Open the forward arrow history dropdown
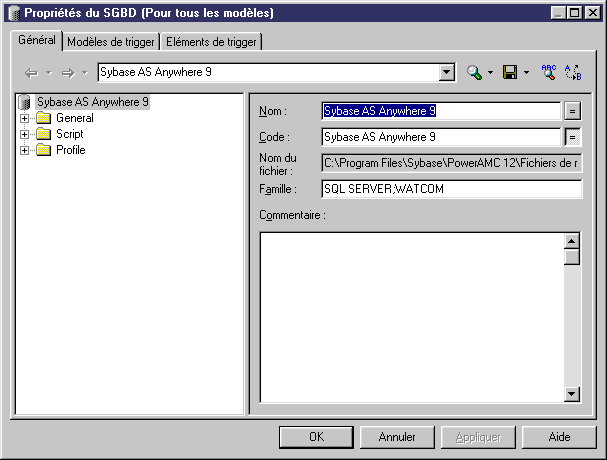Viewport: 607px width, 460px height. [85, 72]
